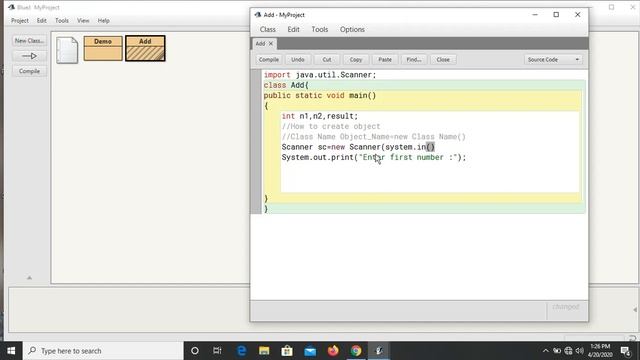Open Mail app from taskbar
640x360 pixels.
tap(310, 351)
